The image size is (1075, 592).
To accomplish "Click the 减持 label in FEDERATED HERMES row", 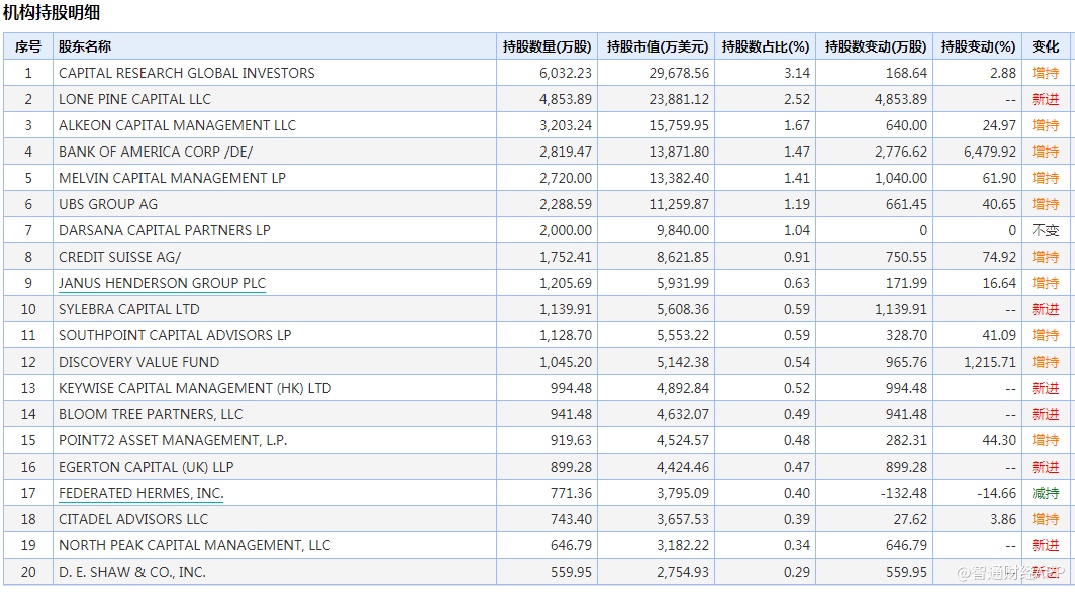I will (x=1046, y=493).
